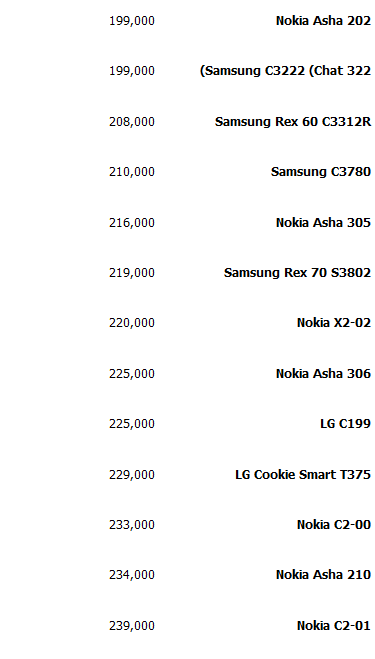
Task: Click the 210,000 price value
Action: 132,172
